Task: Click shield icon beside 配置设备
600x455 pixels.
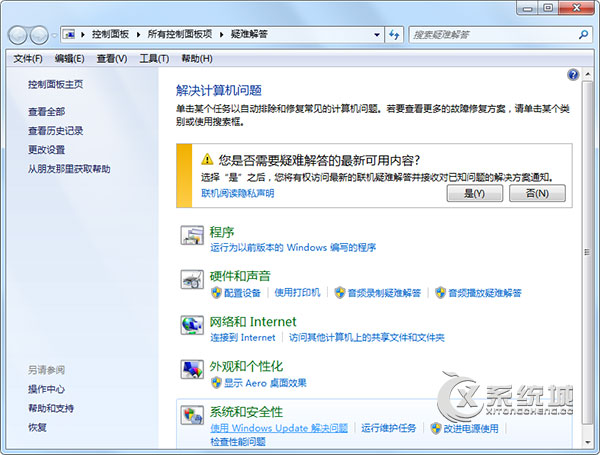Action: point(217,293)
